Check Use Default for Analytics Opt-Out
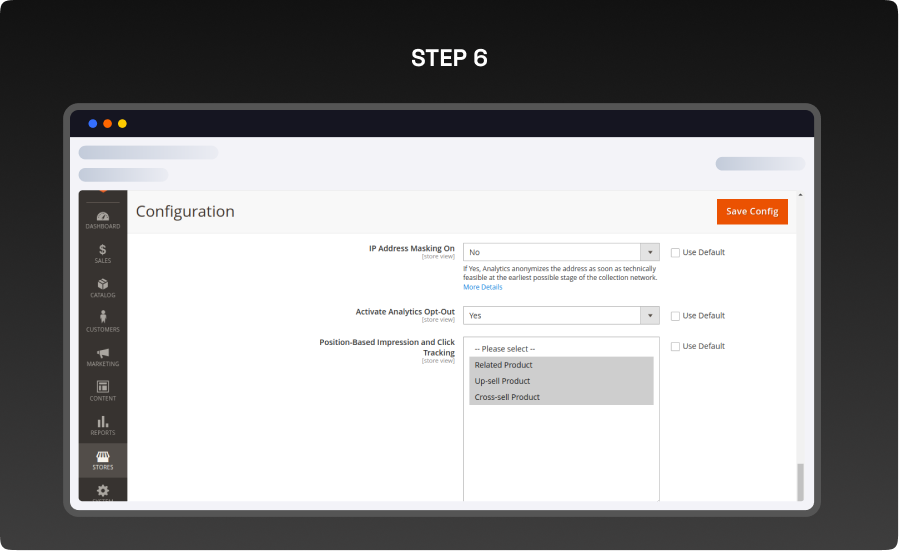 [675, 316]
